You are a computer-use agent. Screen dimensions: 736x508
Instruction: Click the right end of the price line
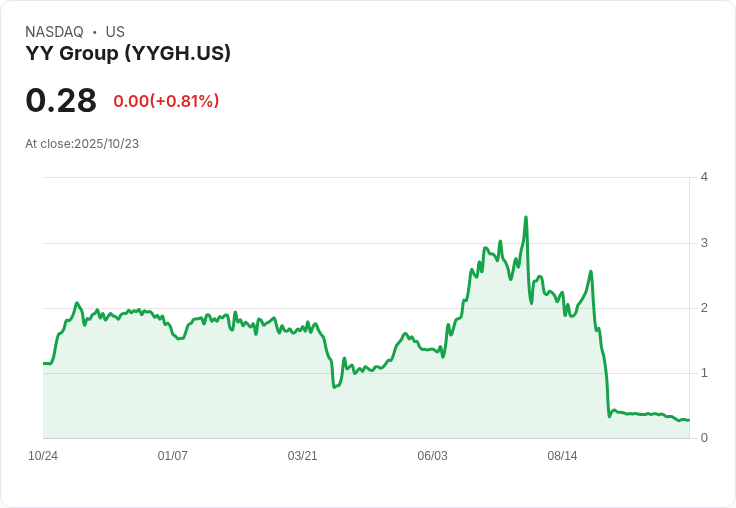click(688, 420)
